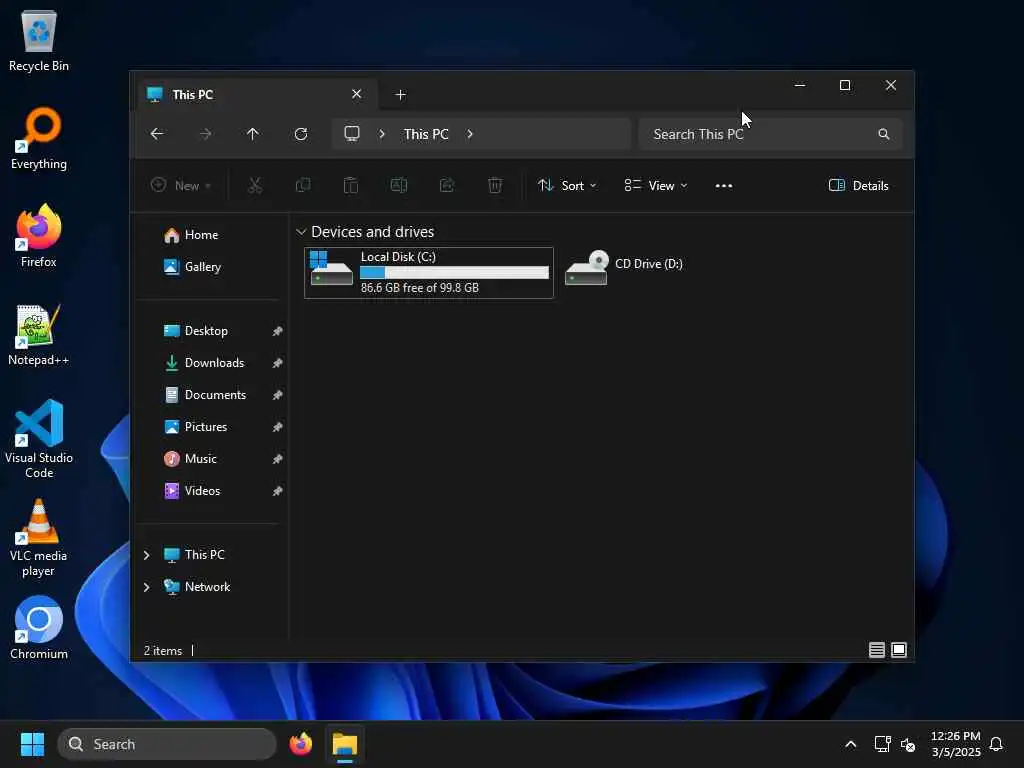The image size is (1024, 768).
Task: Click the chevron after This PC in address bar
Action: 470,134
